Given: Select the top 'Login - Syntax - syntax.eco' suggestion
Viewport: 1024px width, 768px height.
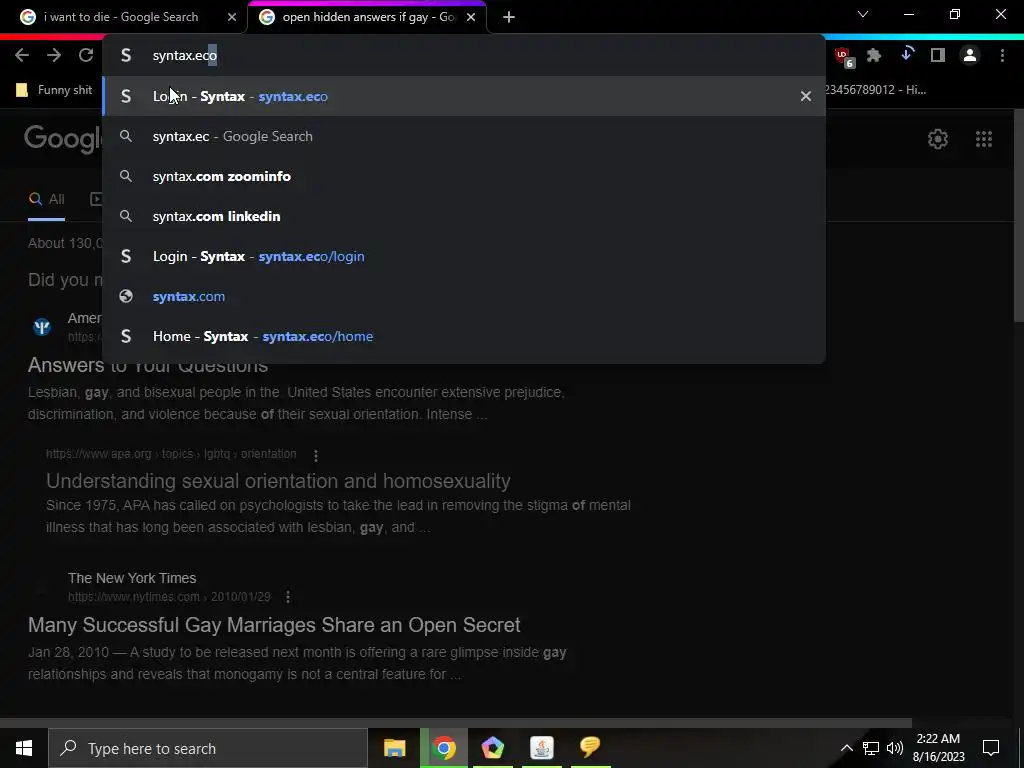Looking at the screenshot, I should (x=464, y=96).
